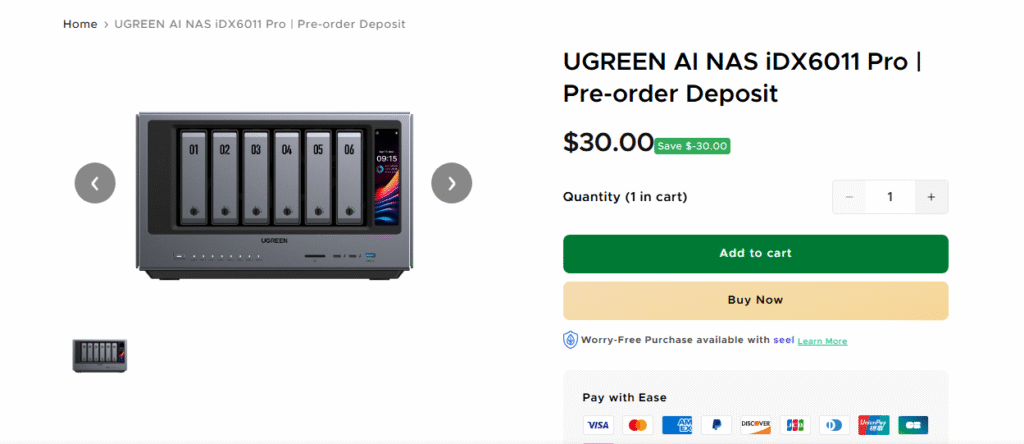Click the Cartes Bancaires icon

913,425
